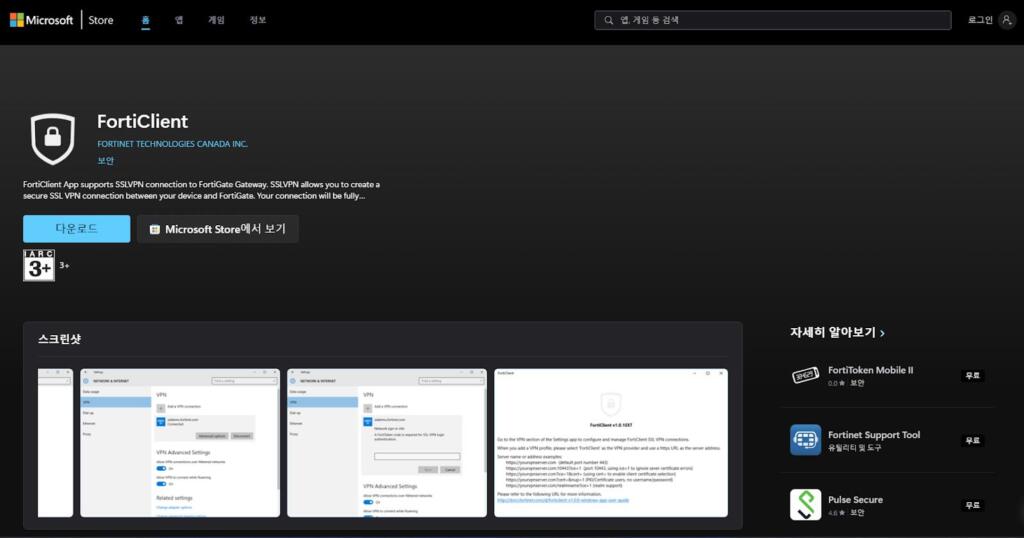This screenshot has height=538, width=1024.
Task: Click the IARC 3+ rating badge
Action: point(39,265)
